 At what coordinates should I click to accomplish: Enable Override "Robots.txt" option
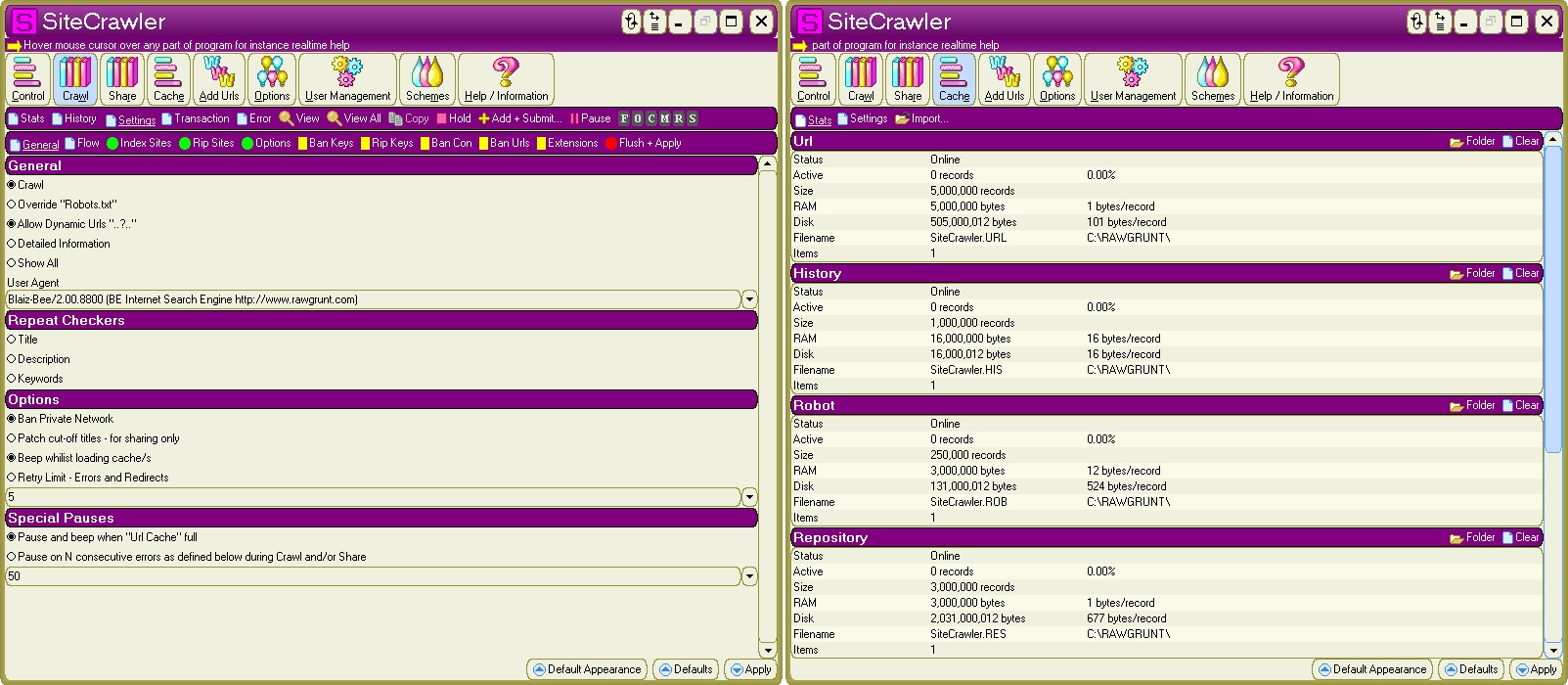click(12, 205)
